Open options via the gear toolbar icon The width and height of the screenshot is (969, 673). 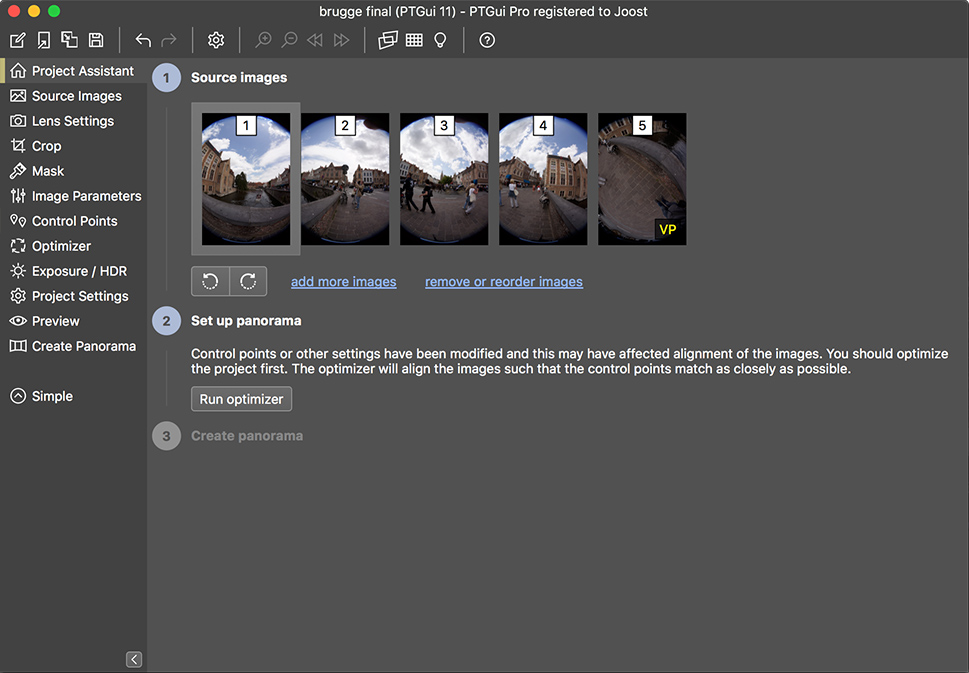[216, 40]
